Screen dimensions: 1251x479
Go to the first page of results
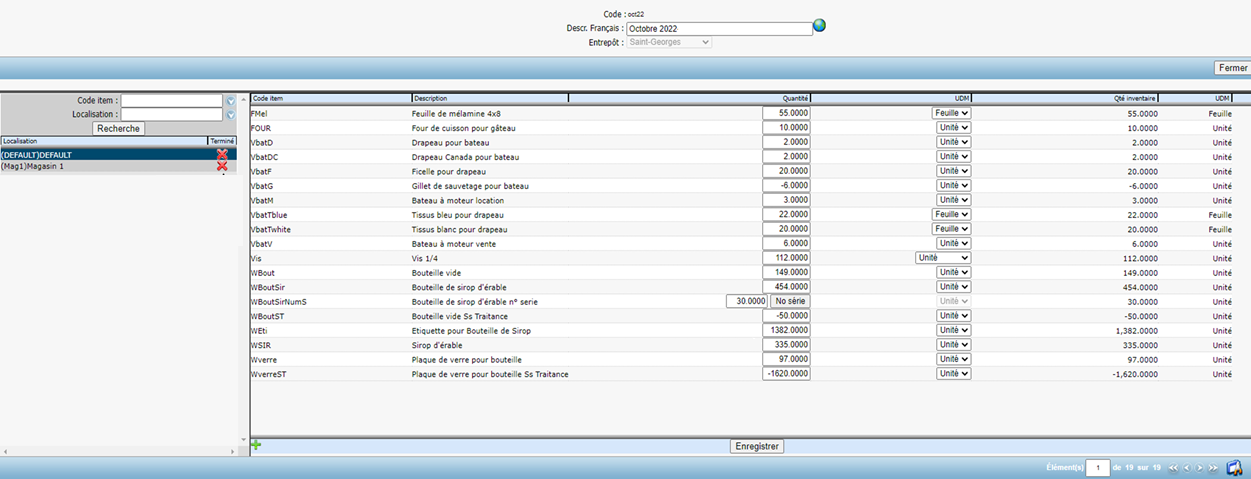pos(1172,467)
